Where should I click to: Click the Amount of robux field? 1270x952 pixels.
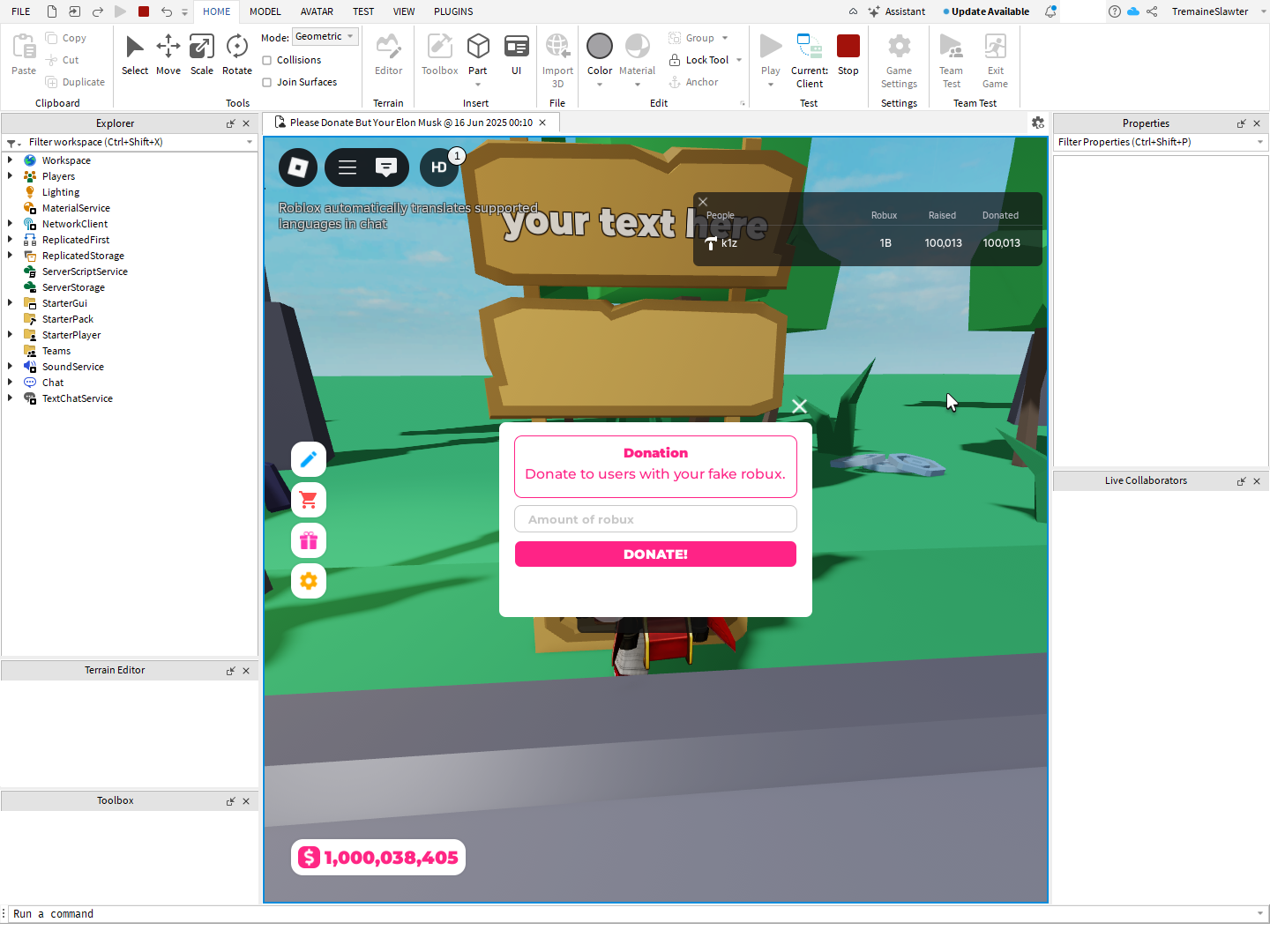point(655,519)
